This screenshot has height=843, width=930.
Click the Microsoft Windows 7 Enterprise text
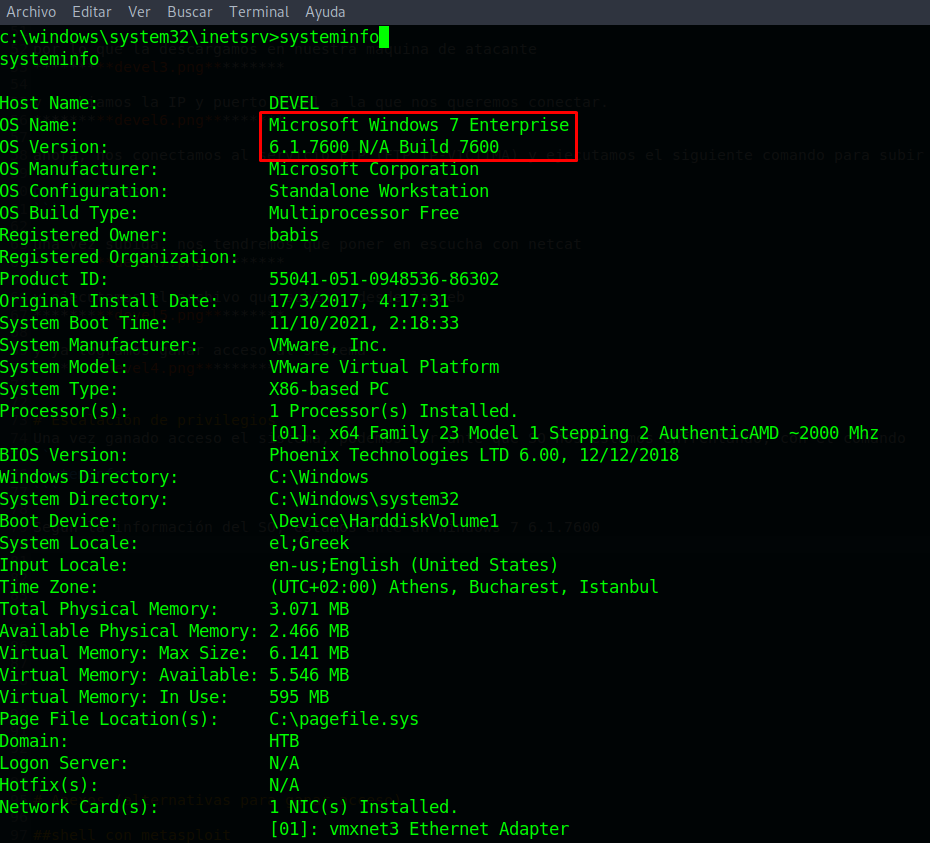(x=418, y=126)
